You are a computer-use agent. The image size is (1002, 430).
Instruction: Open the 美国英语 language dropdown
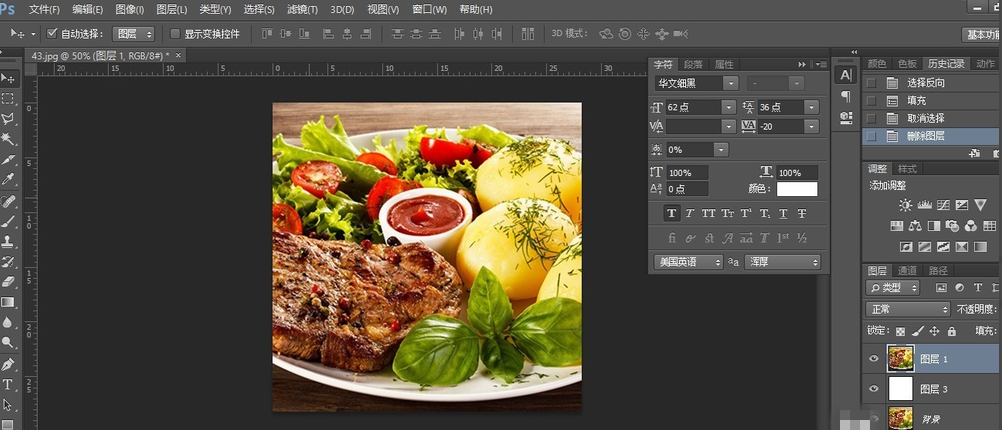(x=688, y=262)
